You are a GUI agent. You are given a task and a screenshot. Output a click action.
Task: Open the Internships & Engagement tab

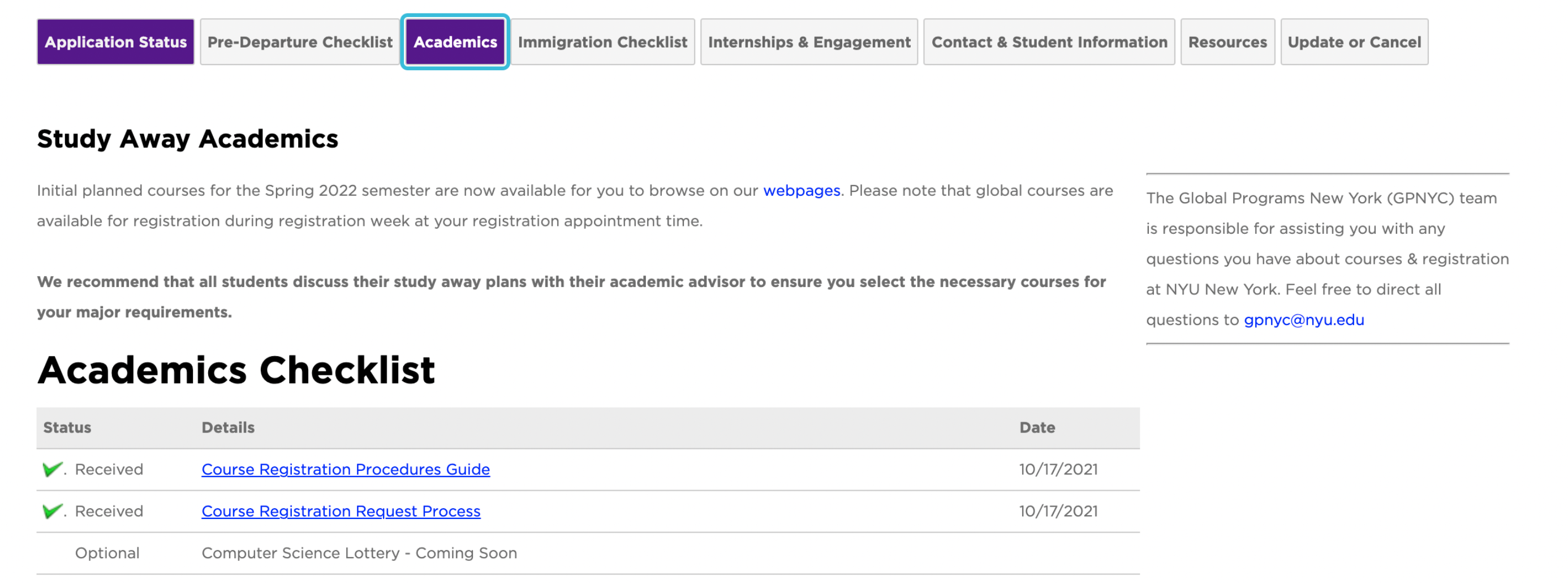[808, 42]
